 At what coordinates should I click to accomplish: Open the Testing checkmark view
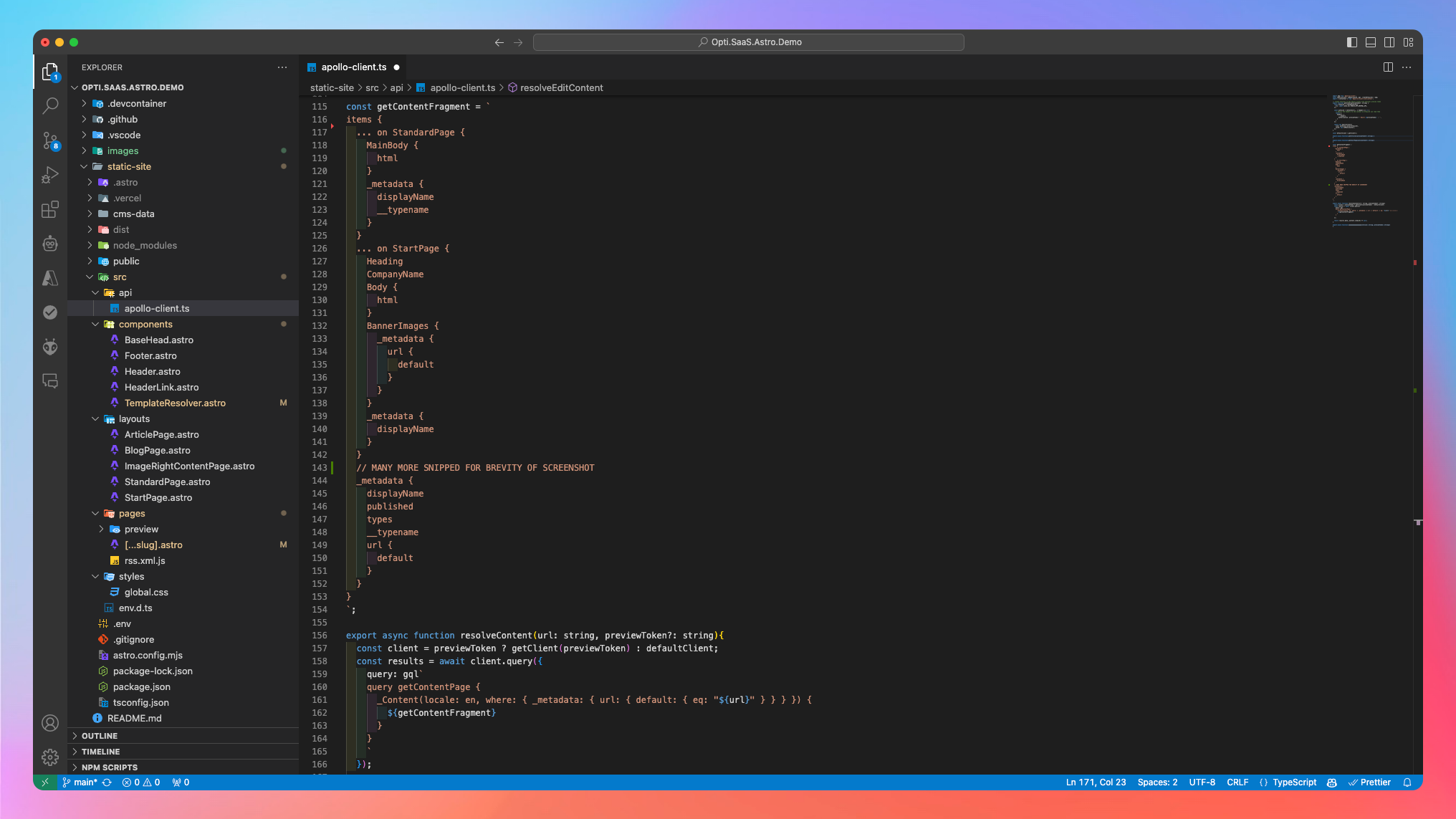(50, 312)
